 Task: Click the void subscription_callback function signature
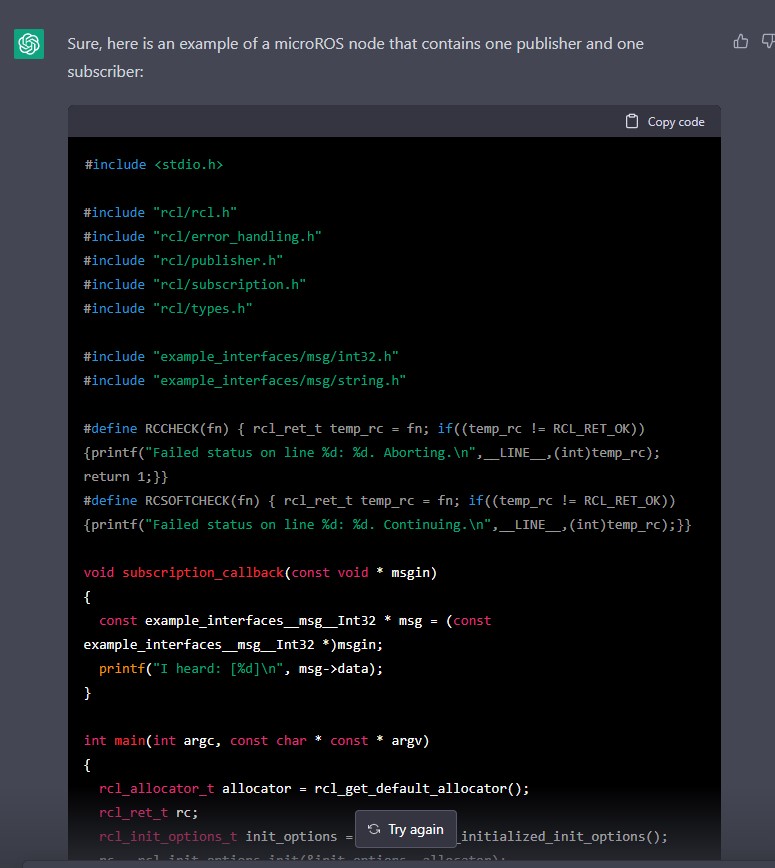tap(260, 572)
